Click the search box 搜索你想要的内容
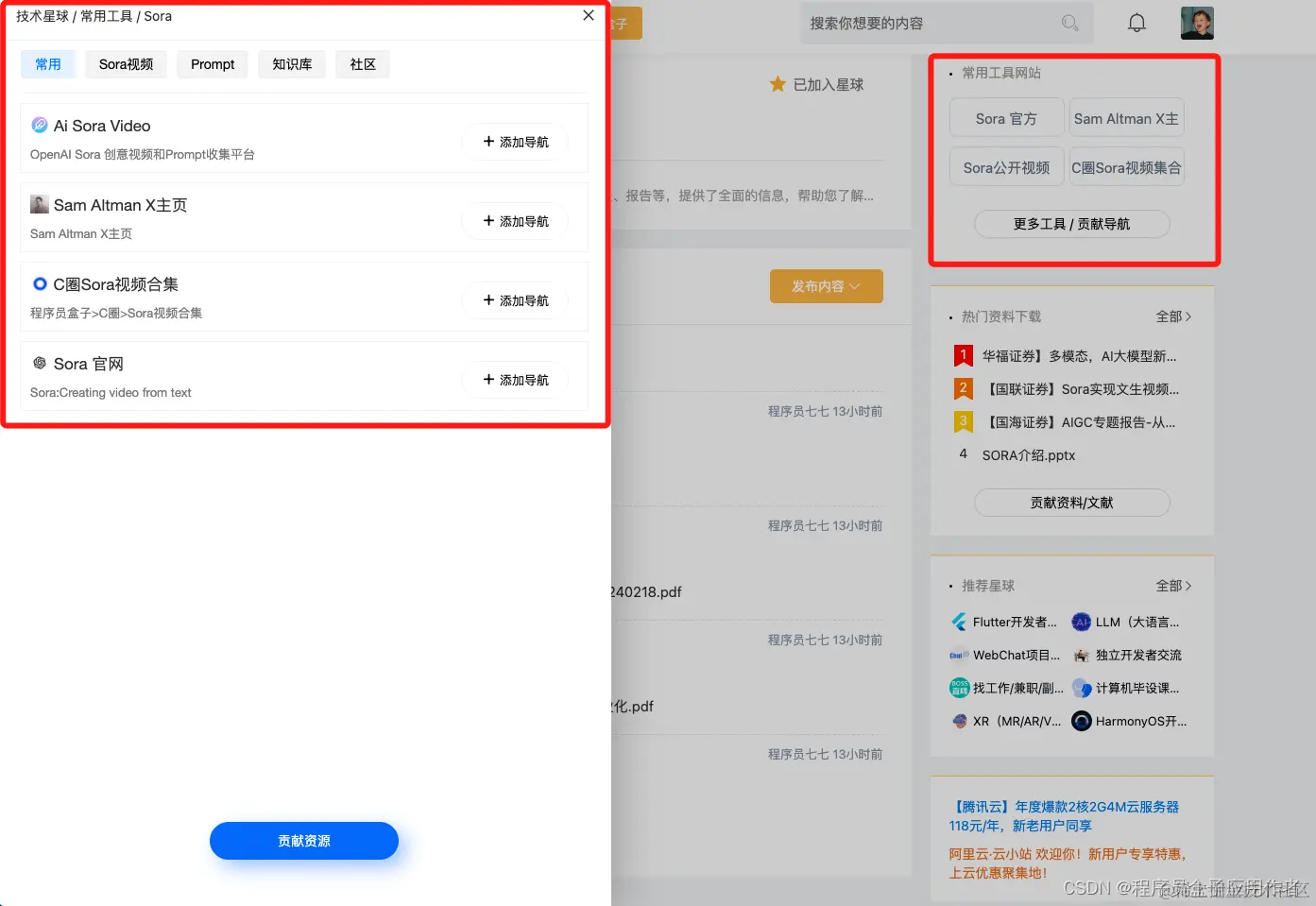 (946, 23)
